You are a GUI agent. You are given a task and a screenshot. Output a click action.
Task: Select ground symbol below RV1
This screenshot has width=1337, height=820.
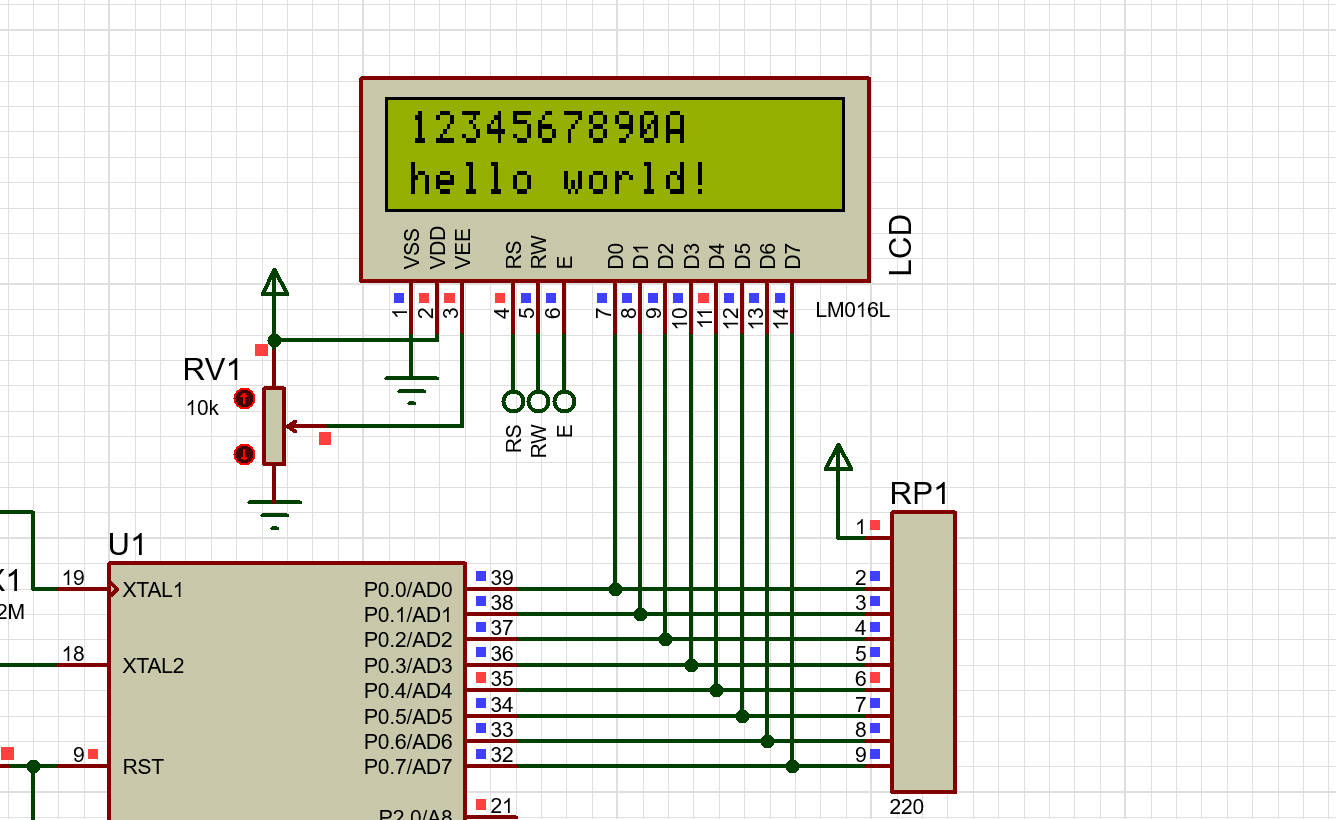point(274,514)
